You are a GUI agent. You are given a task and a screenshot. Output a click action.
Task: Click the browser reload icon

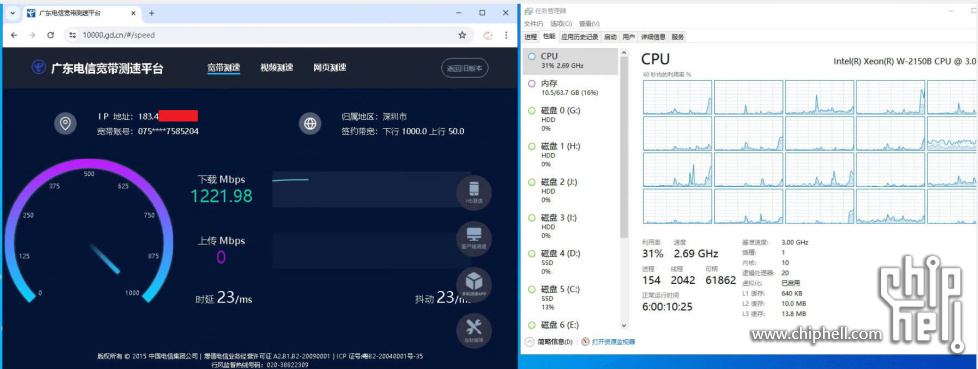[x=51, y=36]
